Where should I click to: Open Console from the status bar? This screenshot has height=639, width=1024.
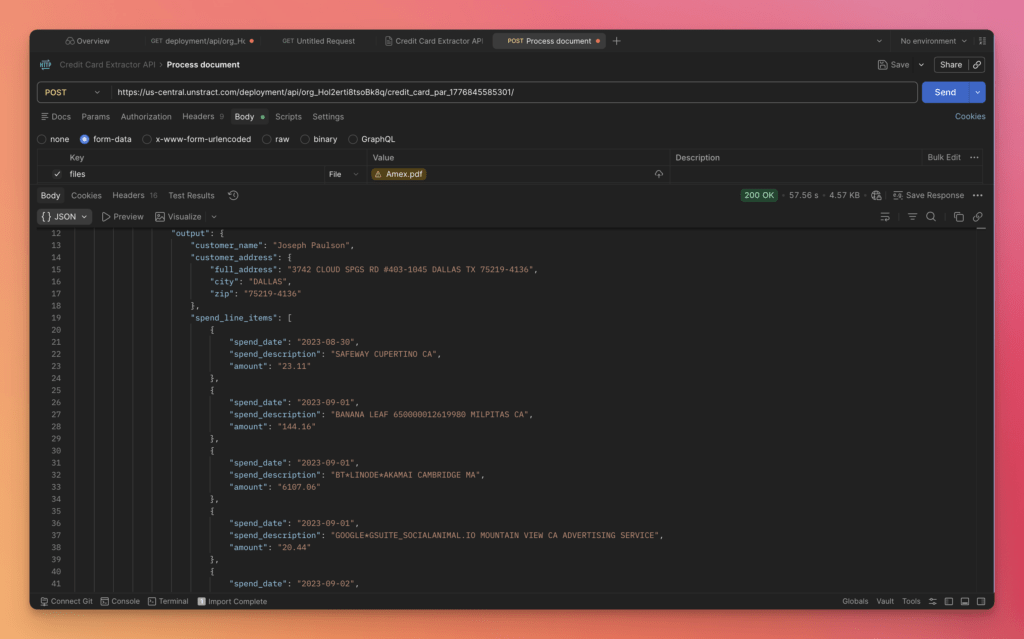pyautogui.click(x=119, y=601)
